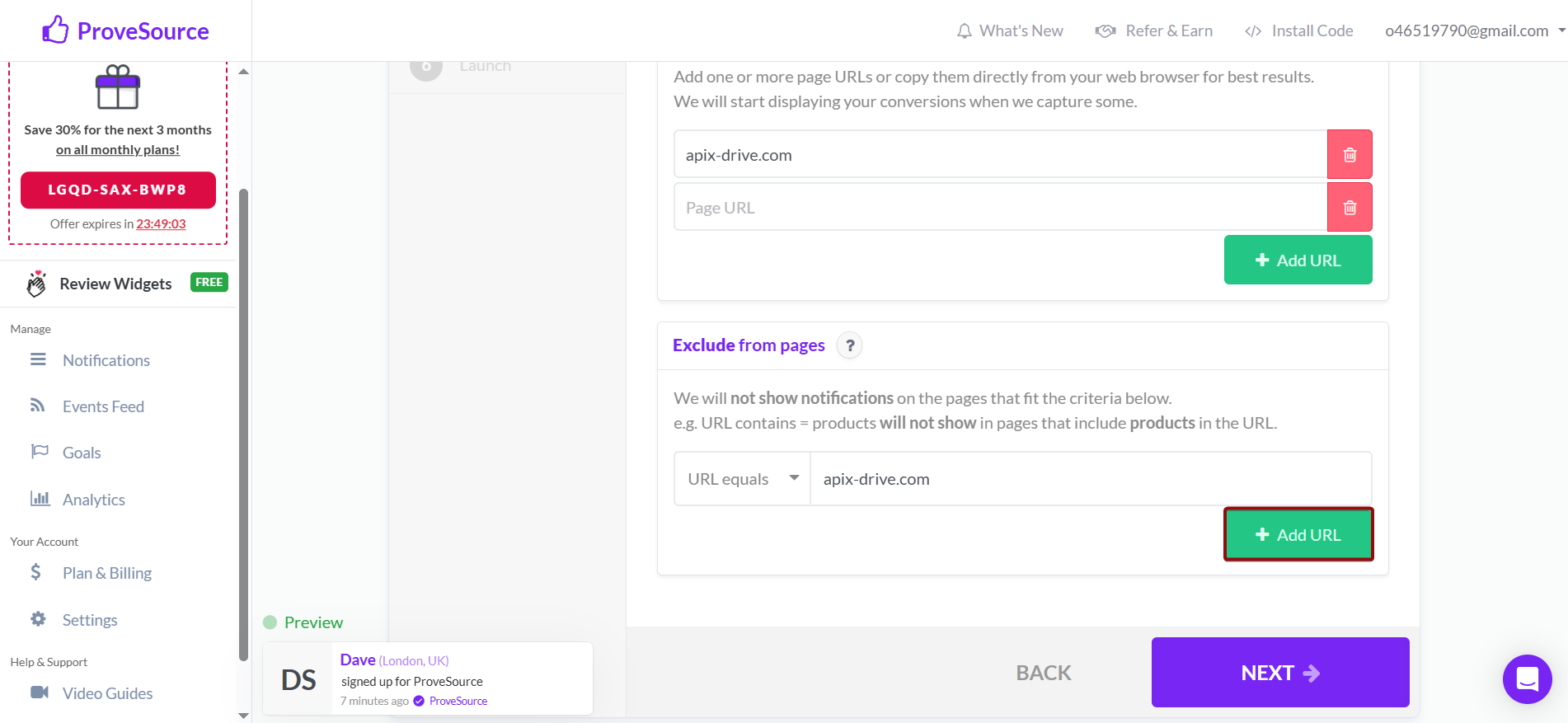Click the Goals flag icon
1568x723 pixels.
point(40,452)
